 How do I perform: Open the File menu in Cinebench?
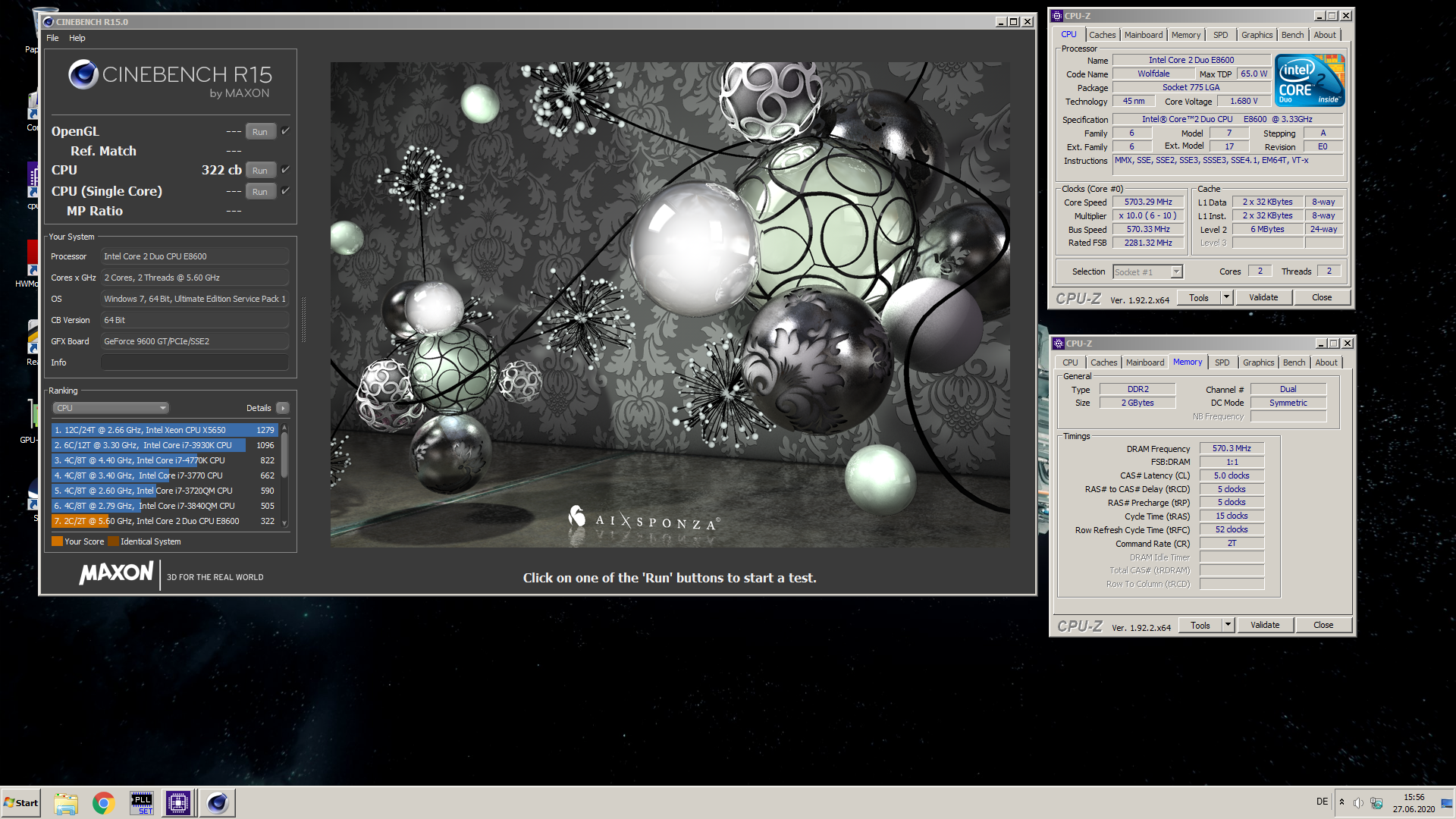point(52,38)
